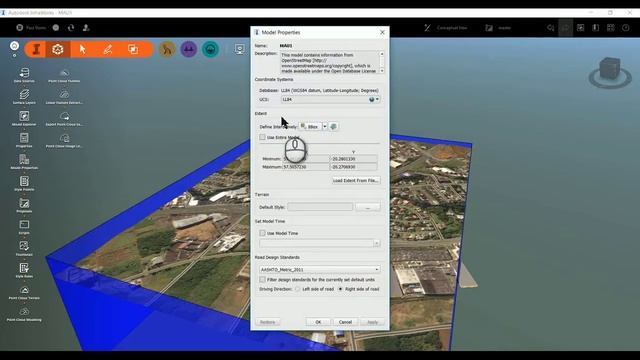Click the terrain Default Style browse button
This screenshot has height=360, width=640.
(367, 207)
